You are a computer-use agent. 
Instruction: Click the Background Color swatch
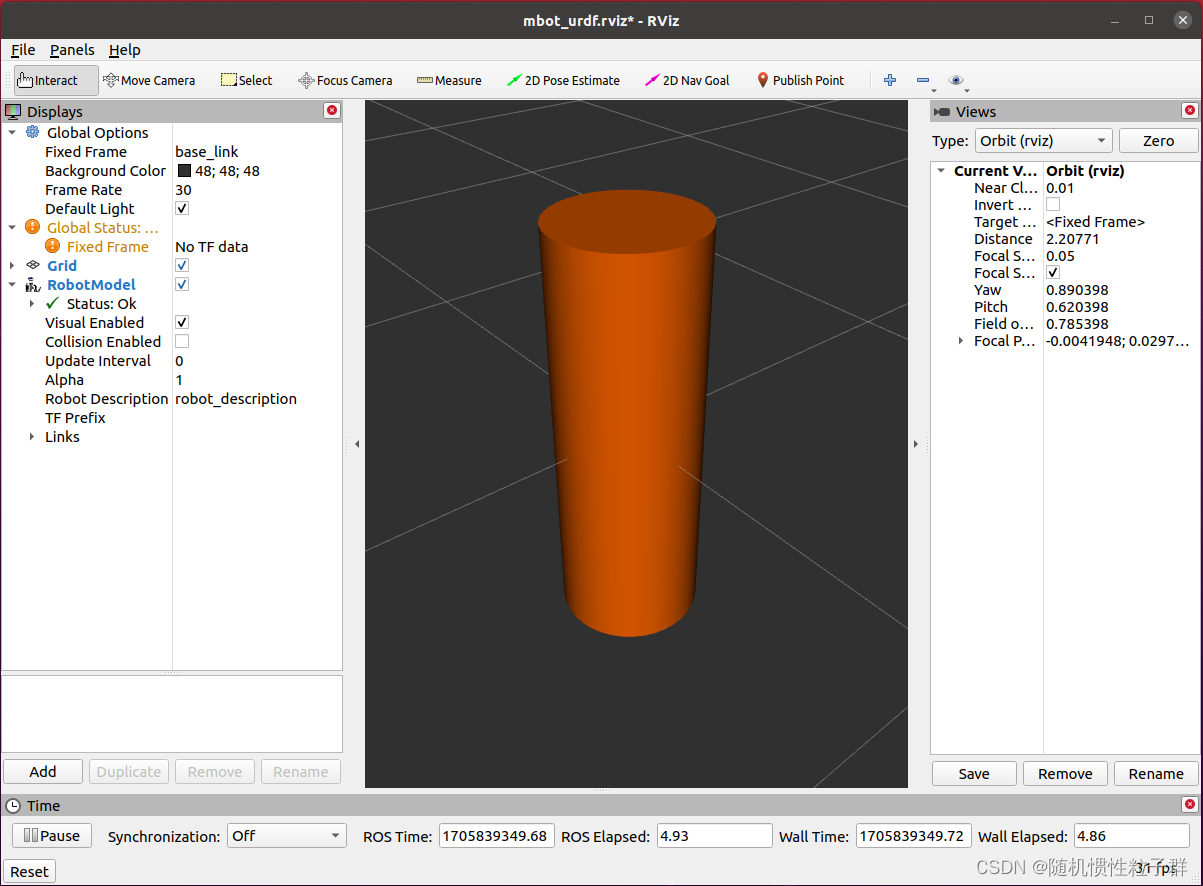[184, 170]
